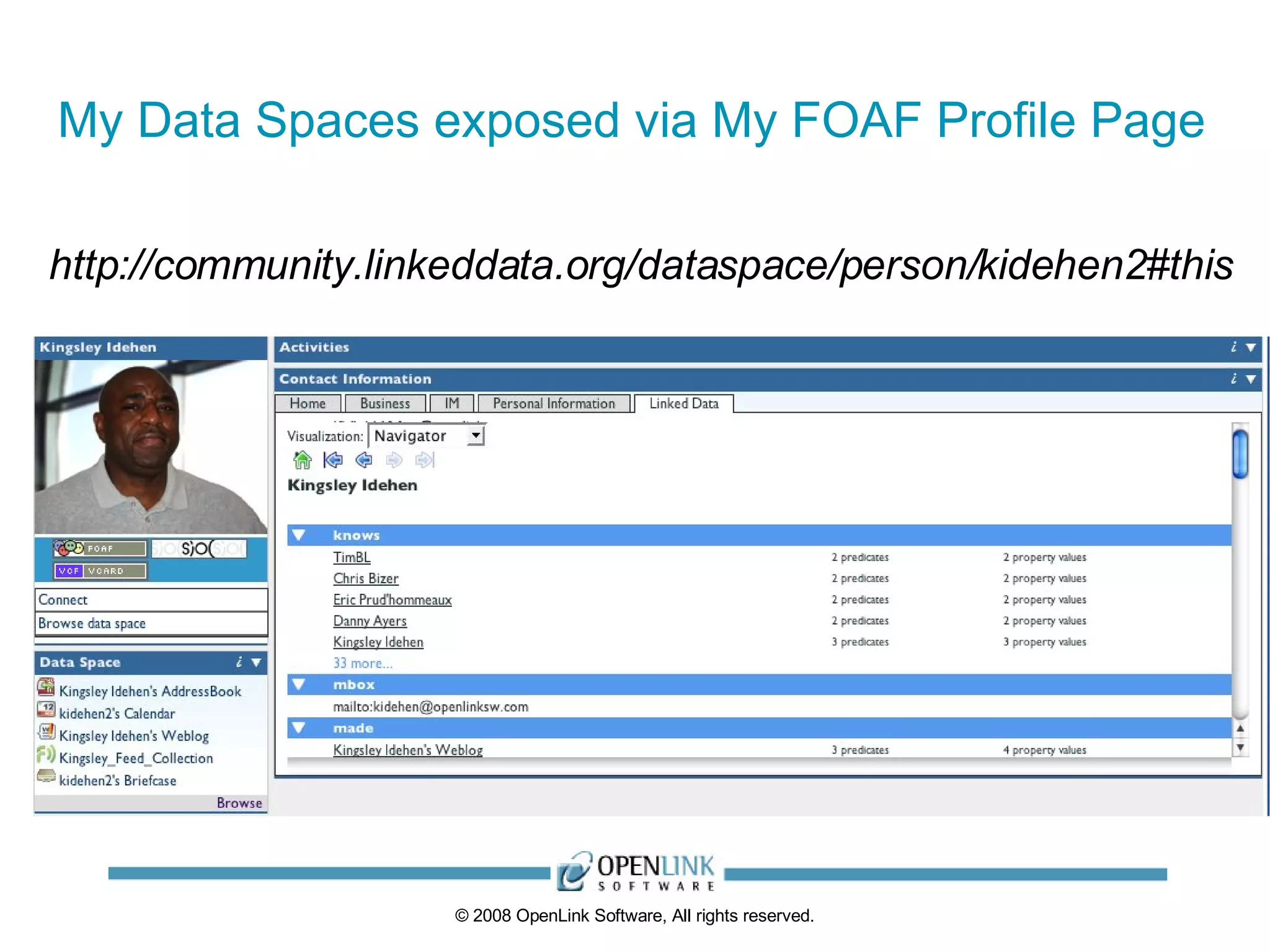Open Kingsley Idehen's Weblog under made
Viewport: 1270px width, 952px height.
[408, 750]
